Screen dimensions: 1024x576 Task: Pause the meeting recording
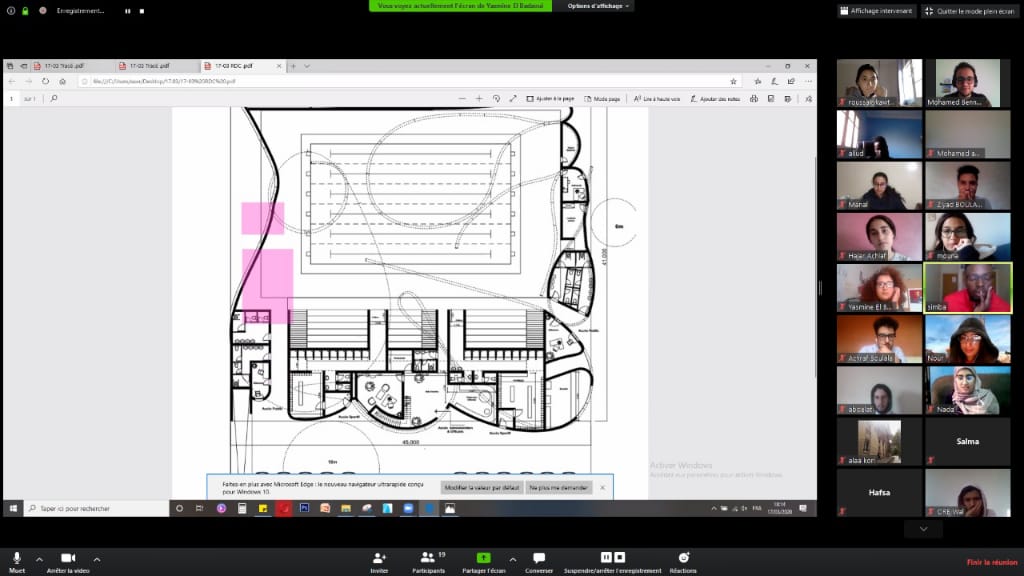(x=605, y=557)
